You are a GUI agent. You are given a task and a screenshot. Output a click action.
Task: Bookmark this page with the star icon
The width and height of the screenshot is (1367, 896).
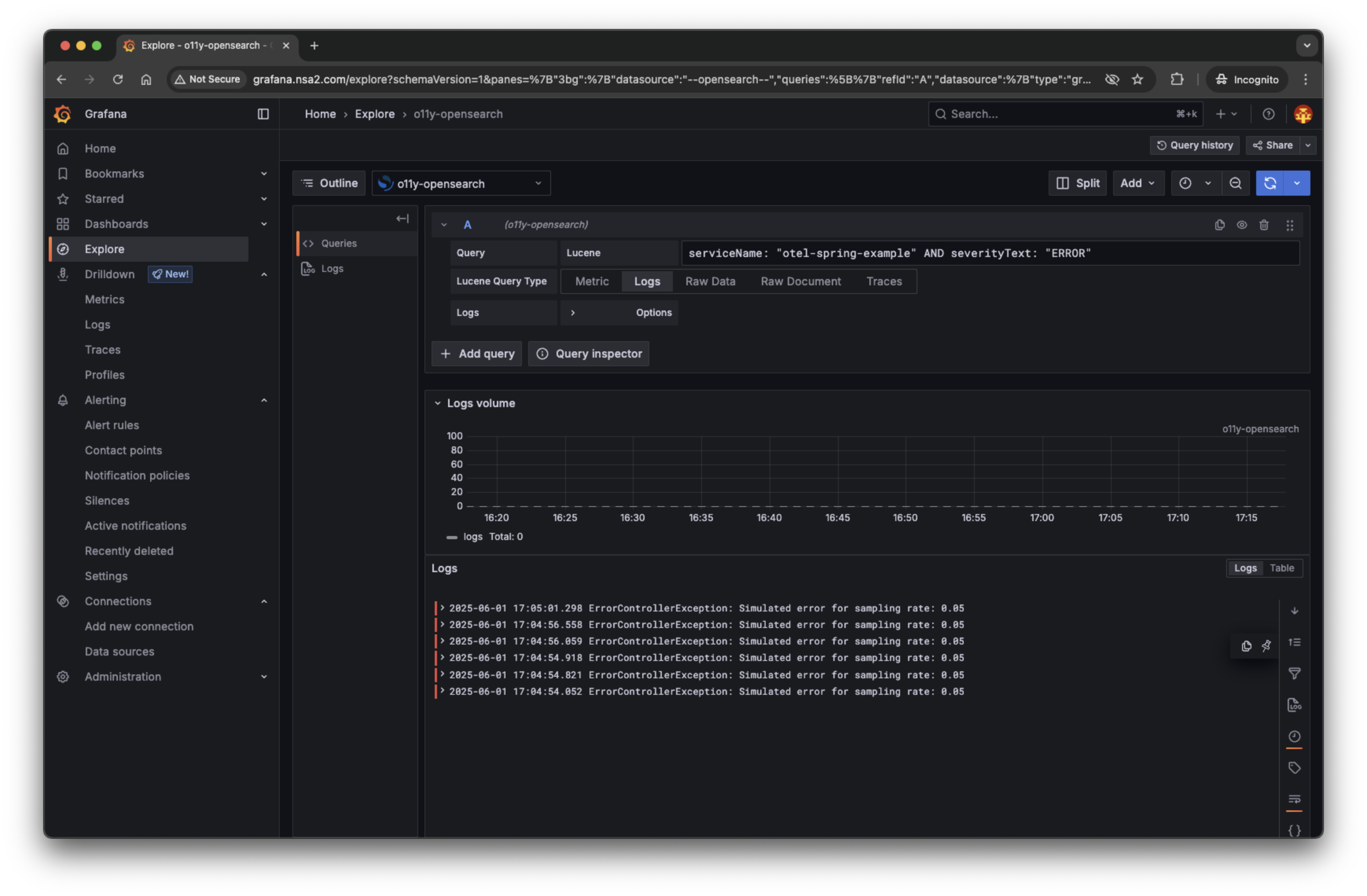pos(1137,79)
